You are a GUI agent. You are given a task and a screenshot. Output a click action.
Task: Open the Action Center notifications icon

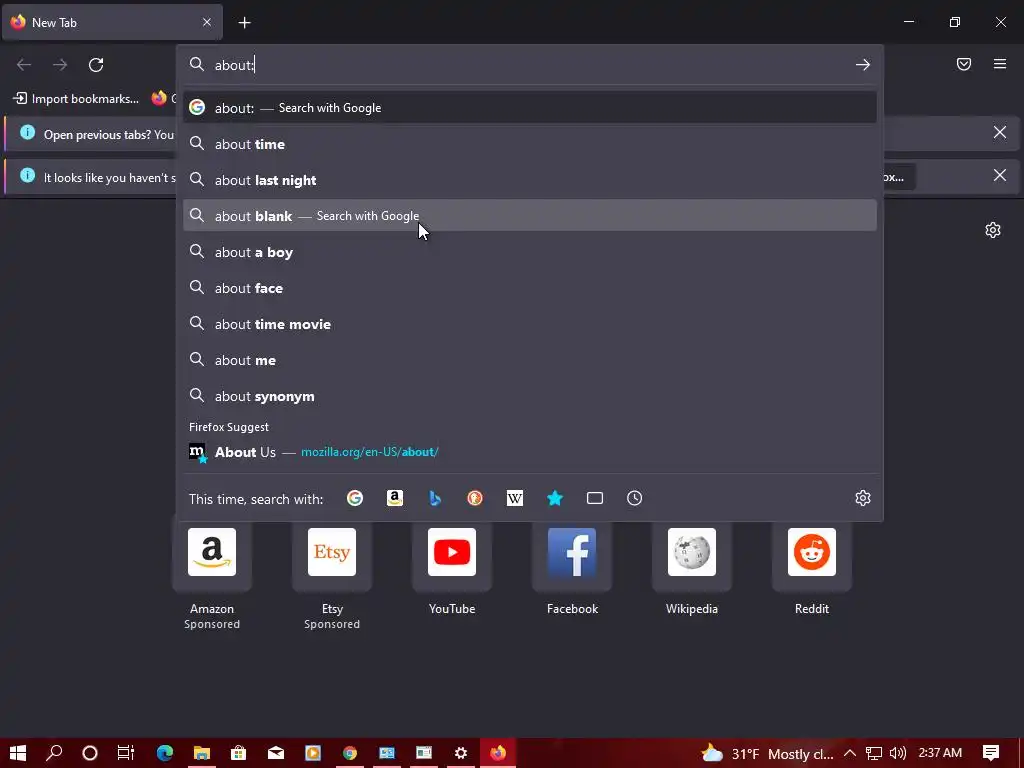pyautogui.click(x=991, y=753)
